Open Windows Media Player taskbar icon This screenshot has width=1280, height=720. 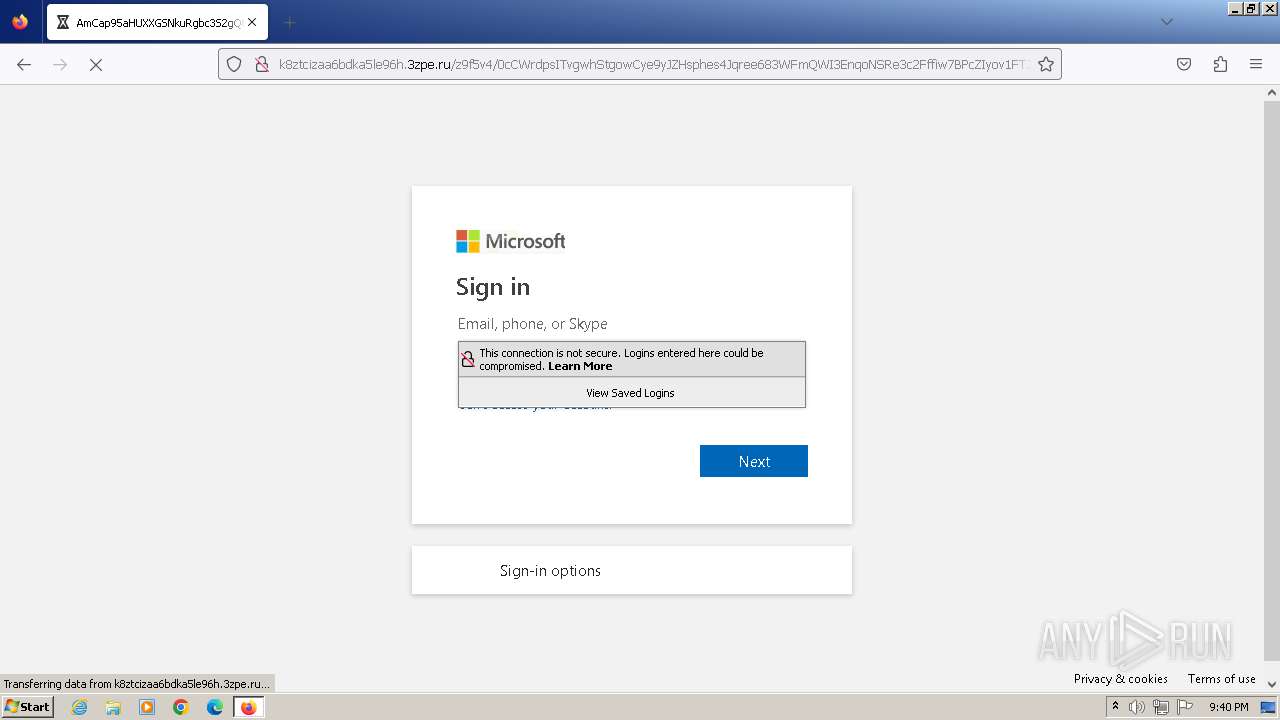pyautogui.click(x=147, y=707)
